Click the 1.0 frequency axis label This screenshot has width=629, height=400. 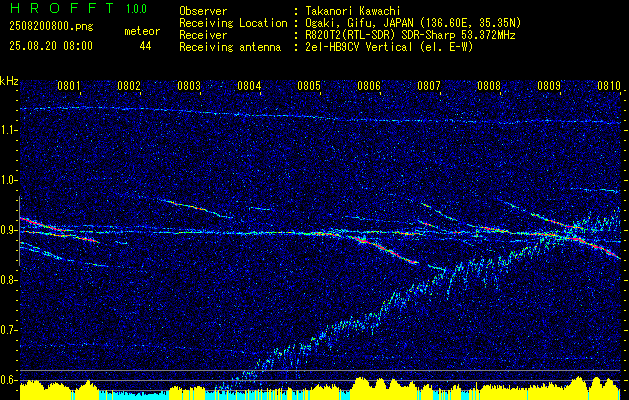click(x=7, y=180)
